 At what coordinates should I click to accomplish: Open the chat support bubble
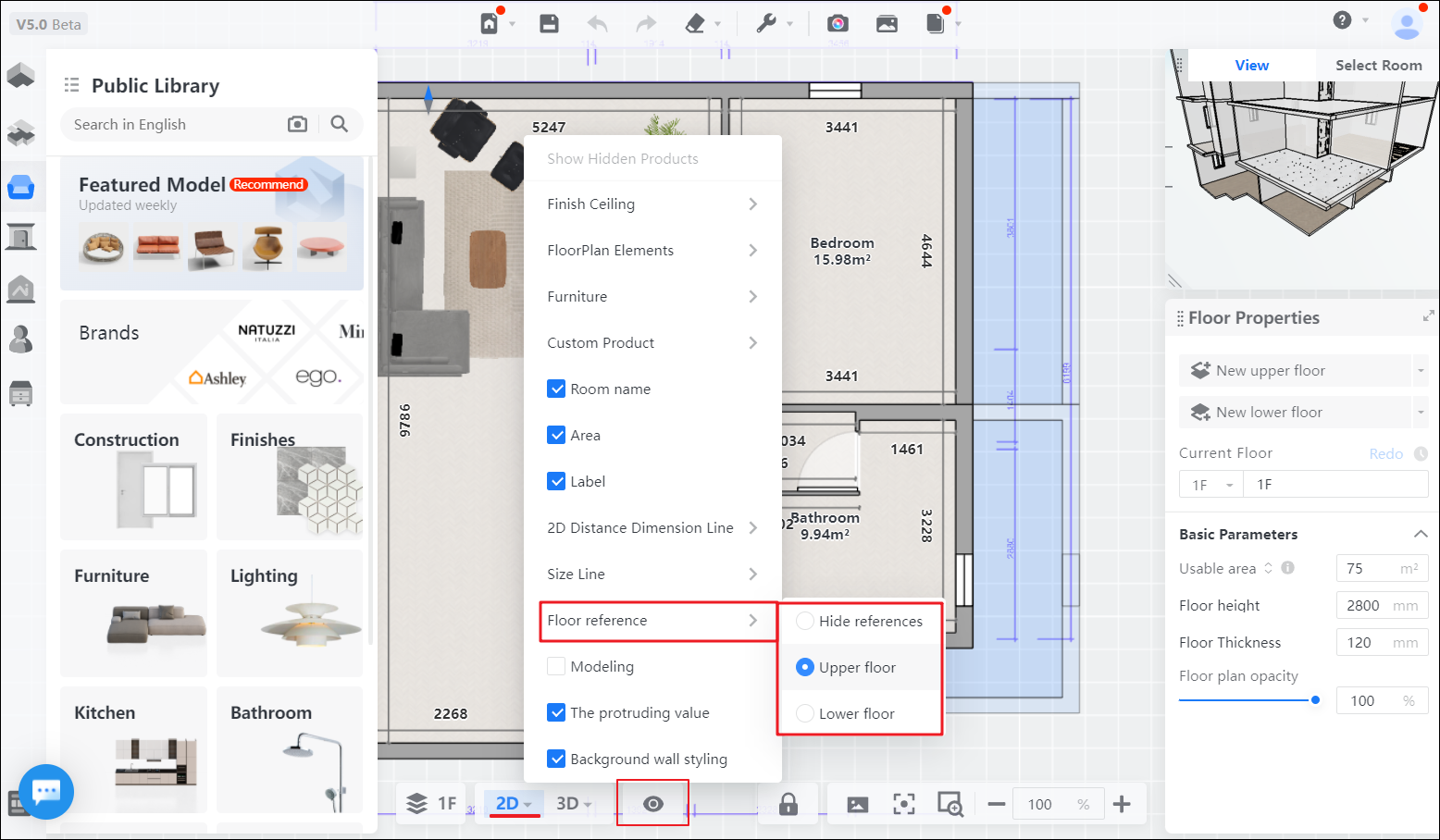[45, 792]
